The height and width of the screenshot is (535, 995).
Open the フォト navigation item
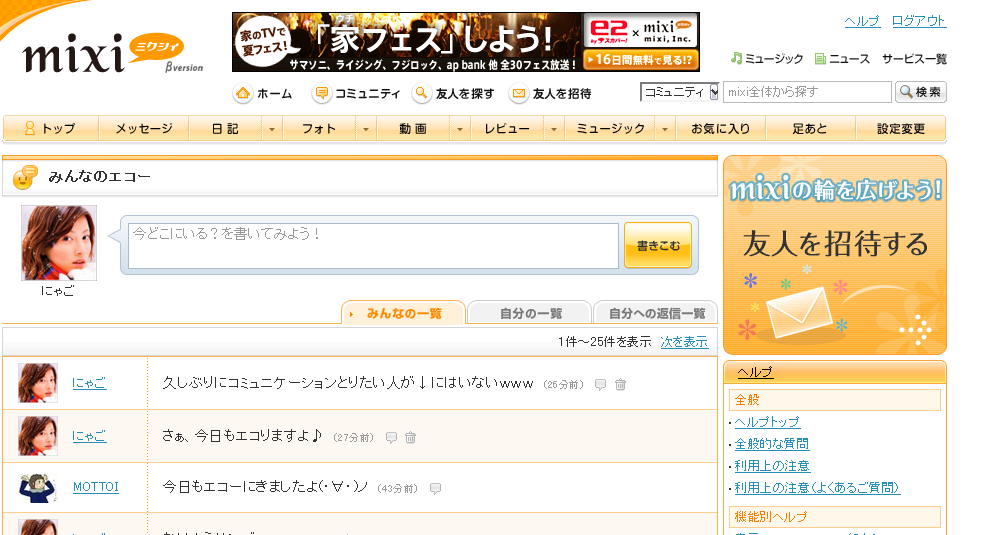(x=319, y=129)
